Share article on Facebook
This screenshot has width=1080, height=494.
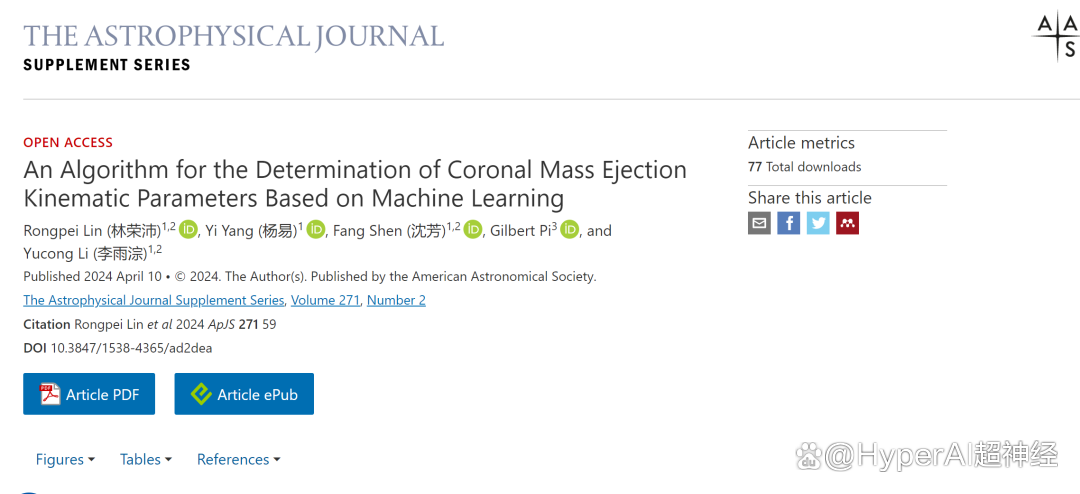click(x=789, y=223)
